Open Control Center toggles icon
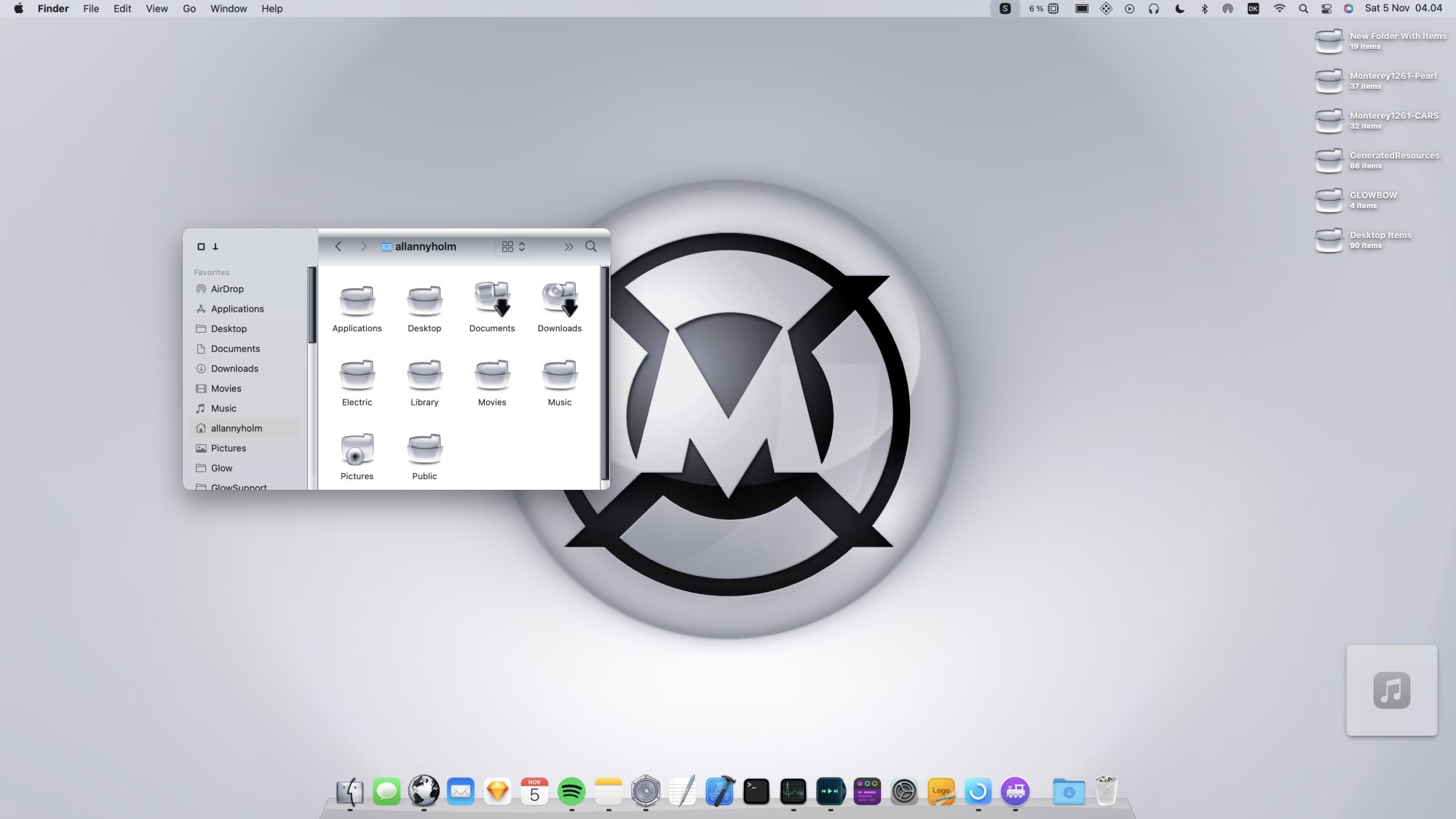 point(1326,9)
